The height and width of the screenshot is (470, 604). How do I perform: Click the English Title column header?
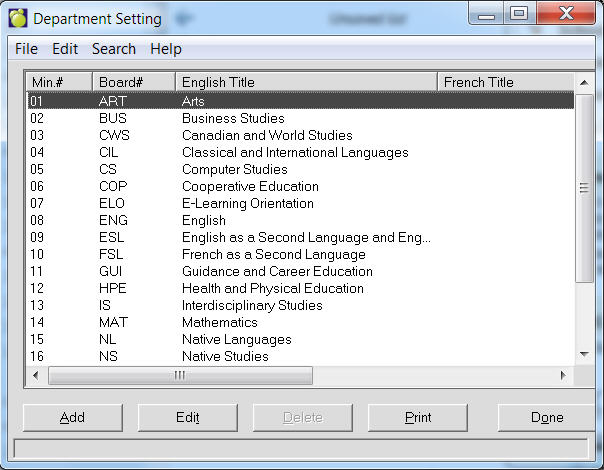pyautogui.click(x=306, y=82)
